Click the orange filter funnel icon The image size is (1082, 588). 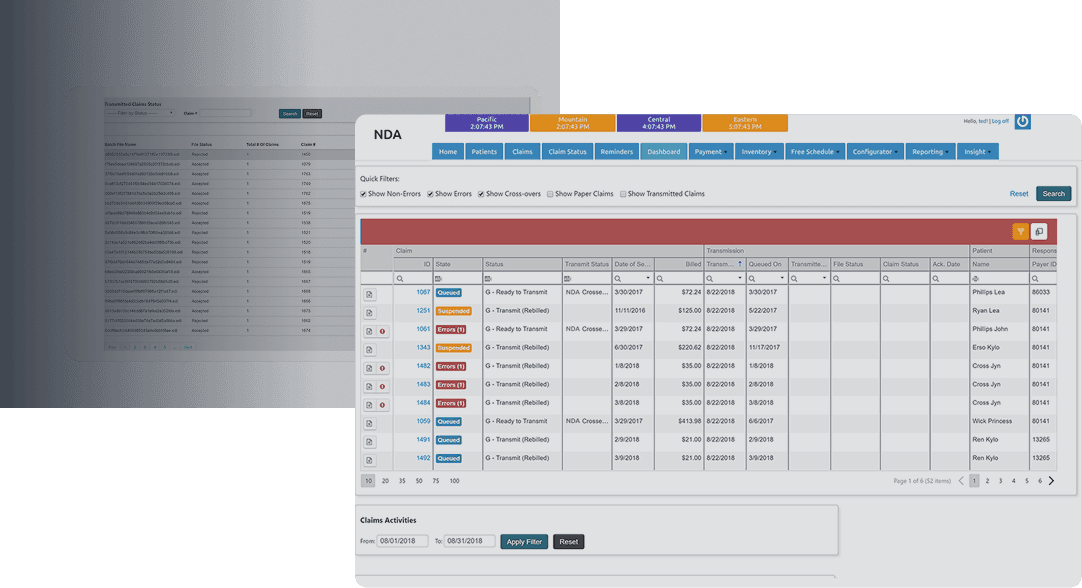pos(1020,231)
